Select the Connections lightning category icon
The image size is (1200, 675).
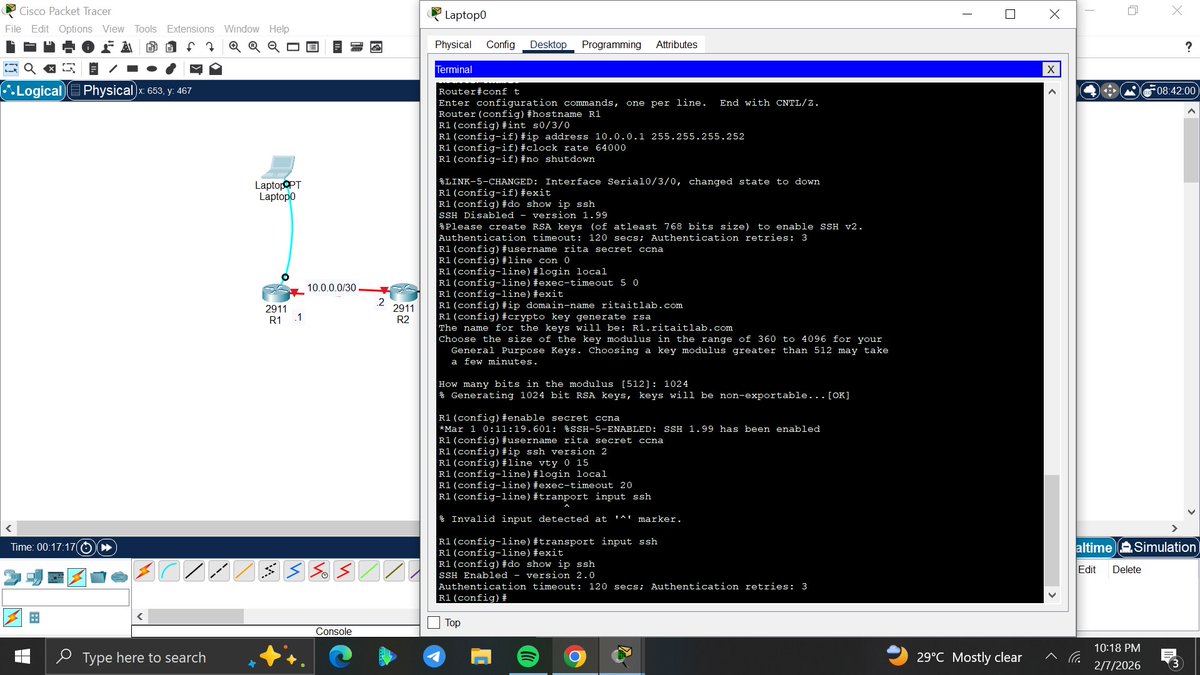(77, 577)
